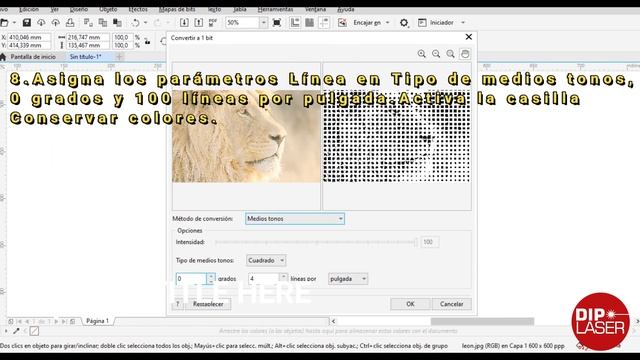
Task: Open the Mapas de bits menu
Action: pos(177,9)
